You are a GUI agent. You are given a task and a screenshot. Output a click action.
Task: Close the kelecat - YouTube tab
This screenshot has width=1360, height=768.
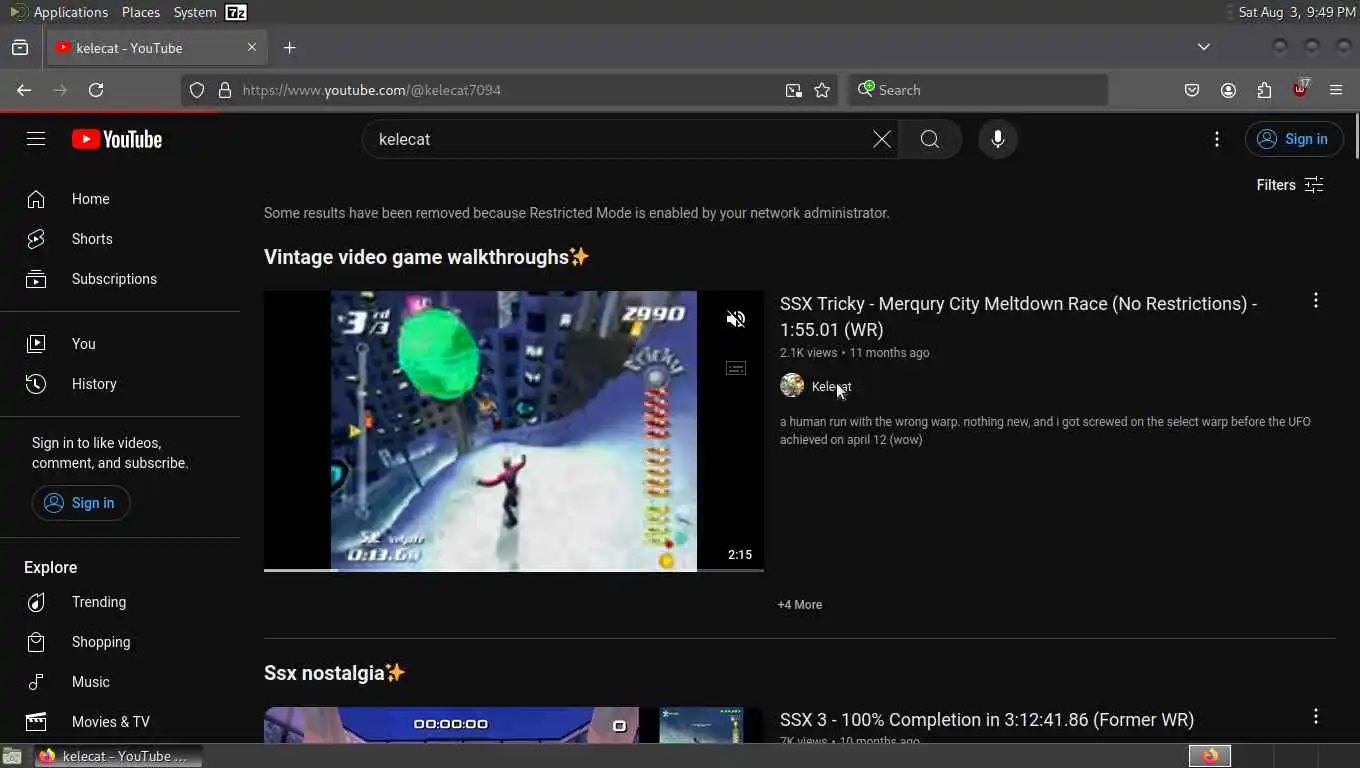tap(252, 47)
